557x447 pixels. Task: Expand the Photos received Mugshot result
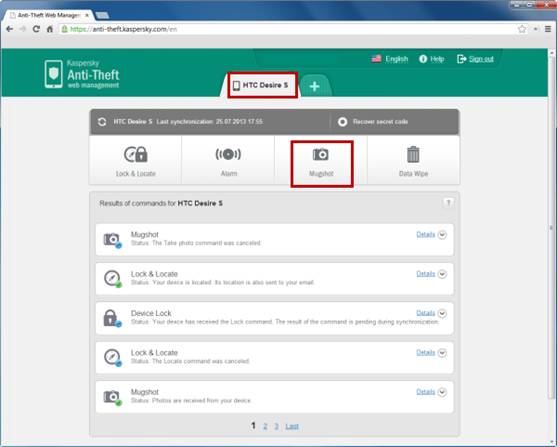(x=442, y=392)
